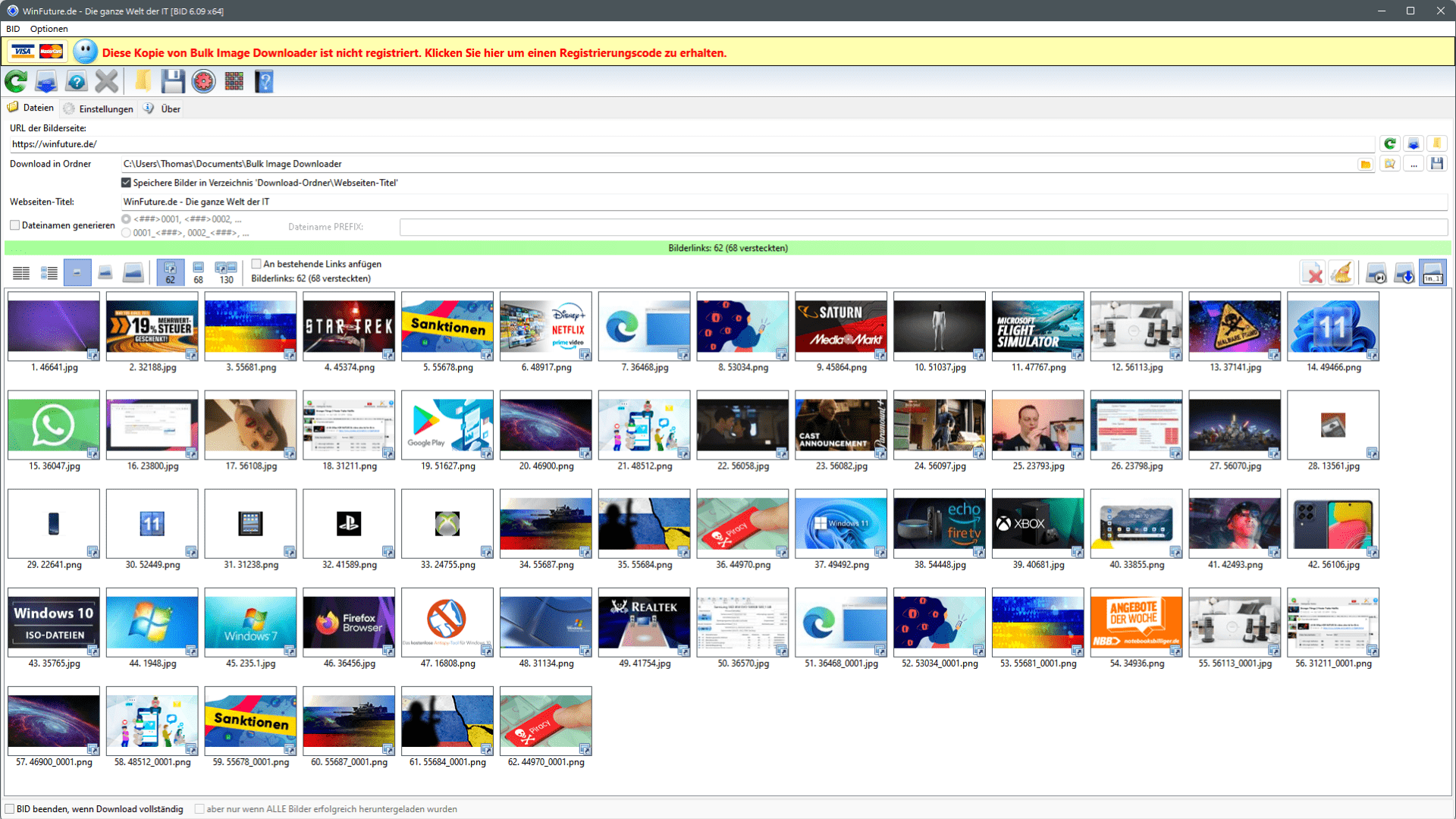Click the red registration notice link

[x=414, y=53]
